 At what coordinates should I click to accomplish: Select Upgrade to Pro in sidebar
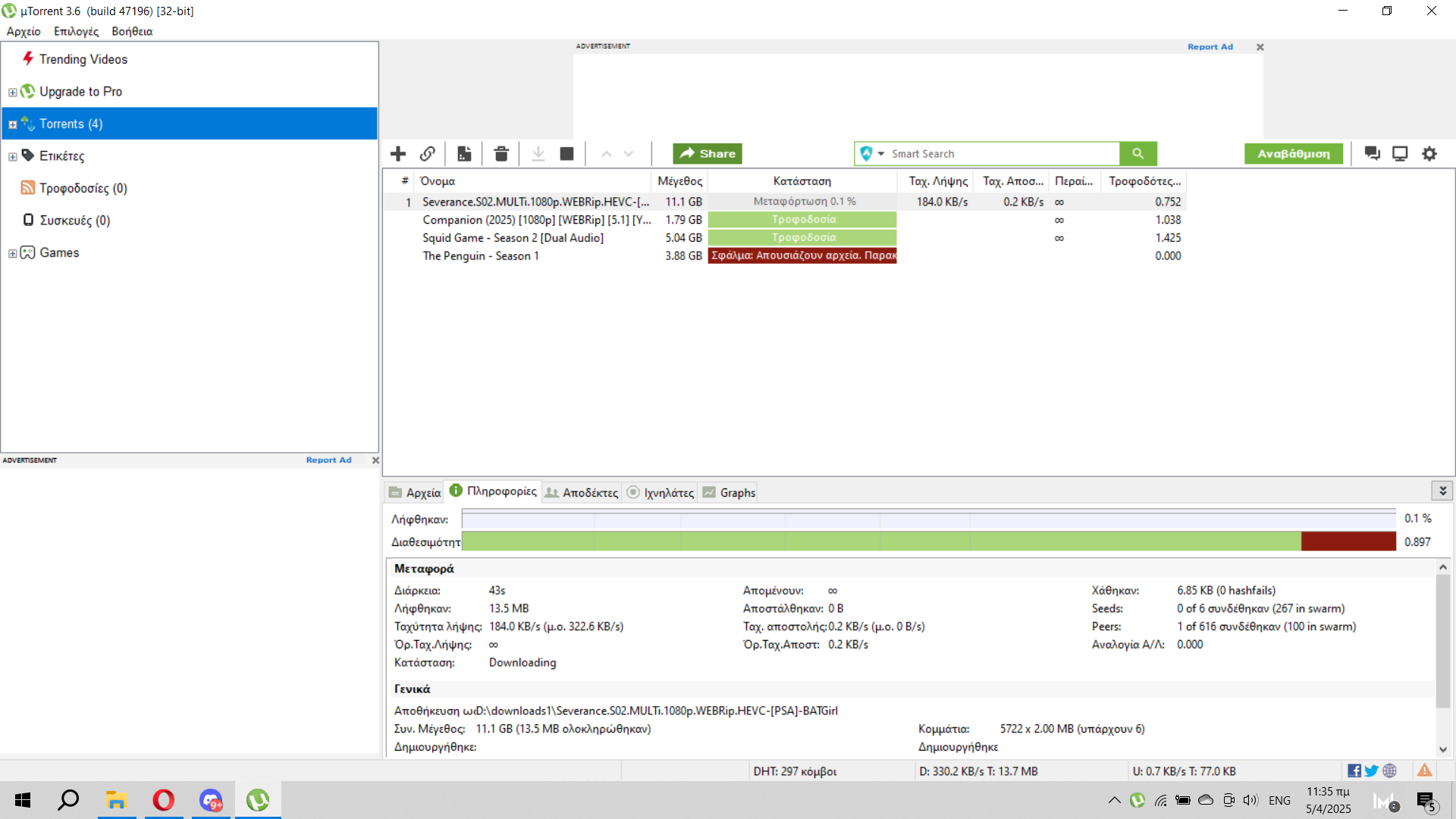pyautogui.click(x=80, y=92)
